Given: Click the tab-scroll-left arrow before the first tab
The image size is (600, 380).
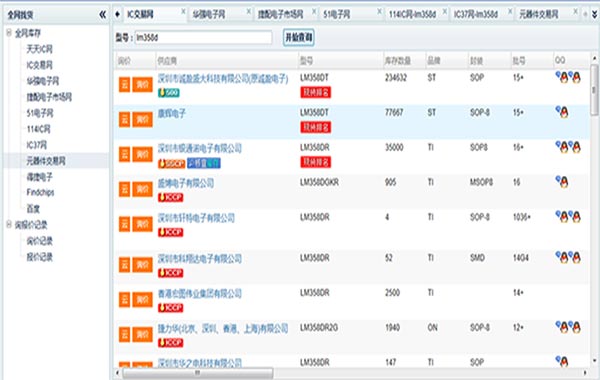Looking at the screenshot, I should [x=117, y=14].
